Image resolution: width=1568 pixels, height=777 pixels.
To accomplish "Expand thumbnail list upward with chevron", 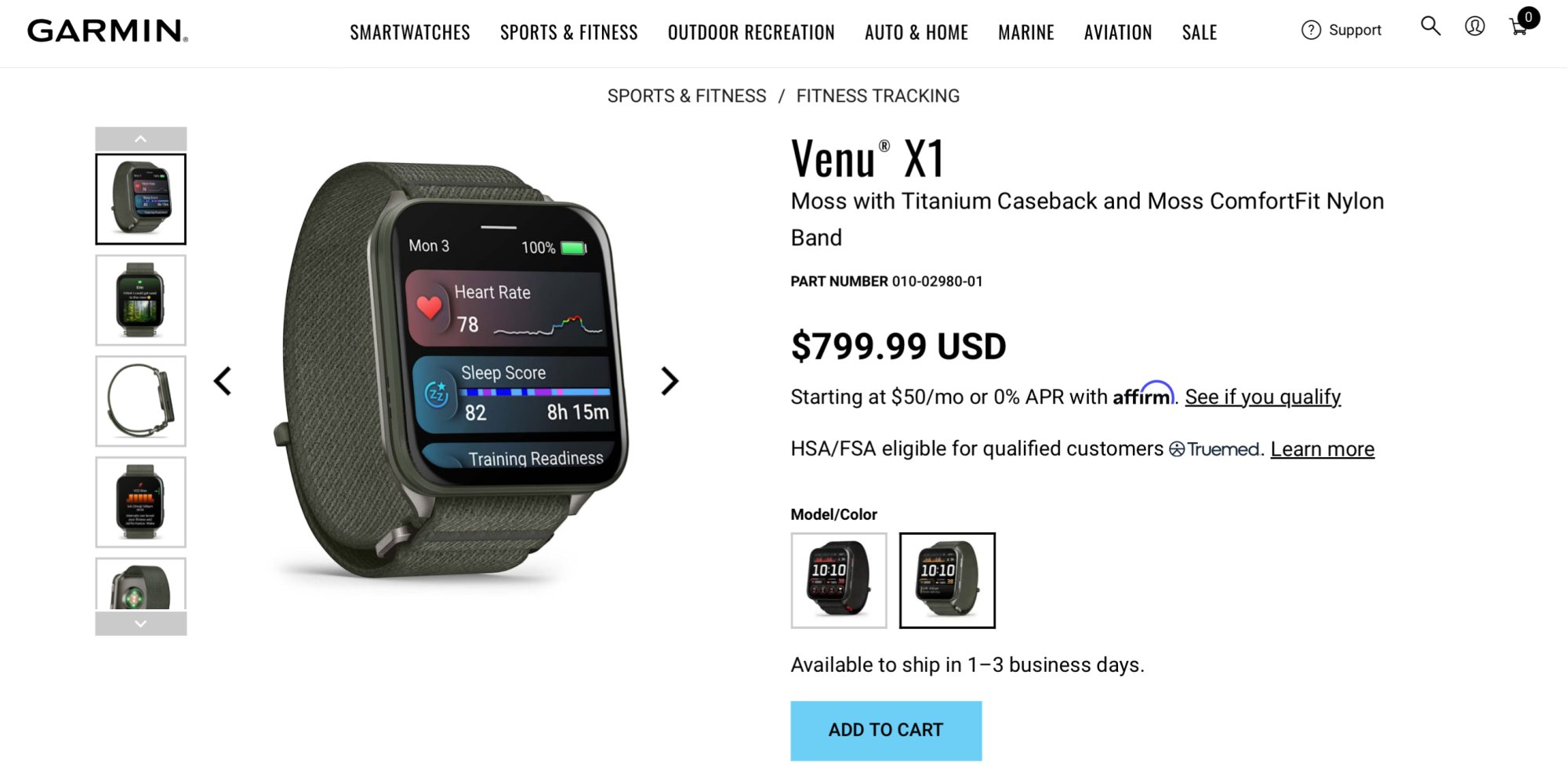I will coord(141,139).
